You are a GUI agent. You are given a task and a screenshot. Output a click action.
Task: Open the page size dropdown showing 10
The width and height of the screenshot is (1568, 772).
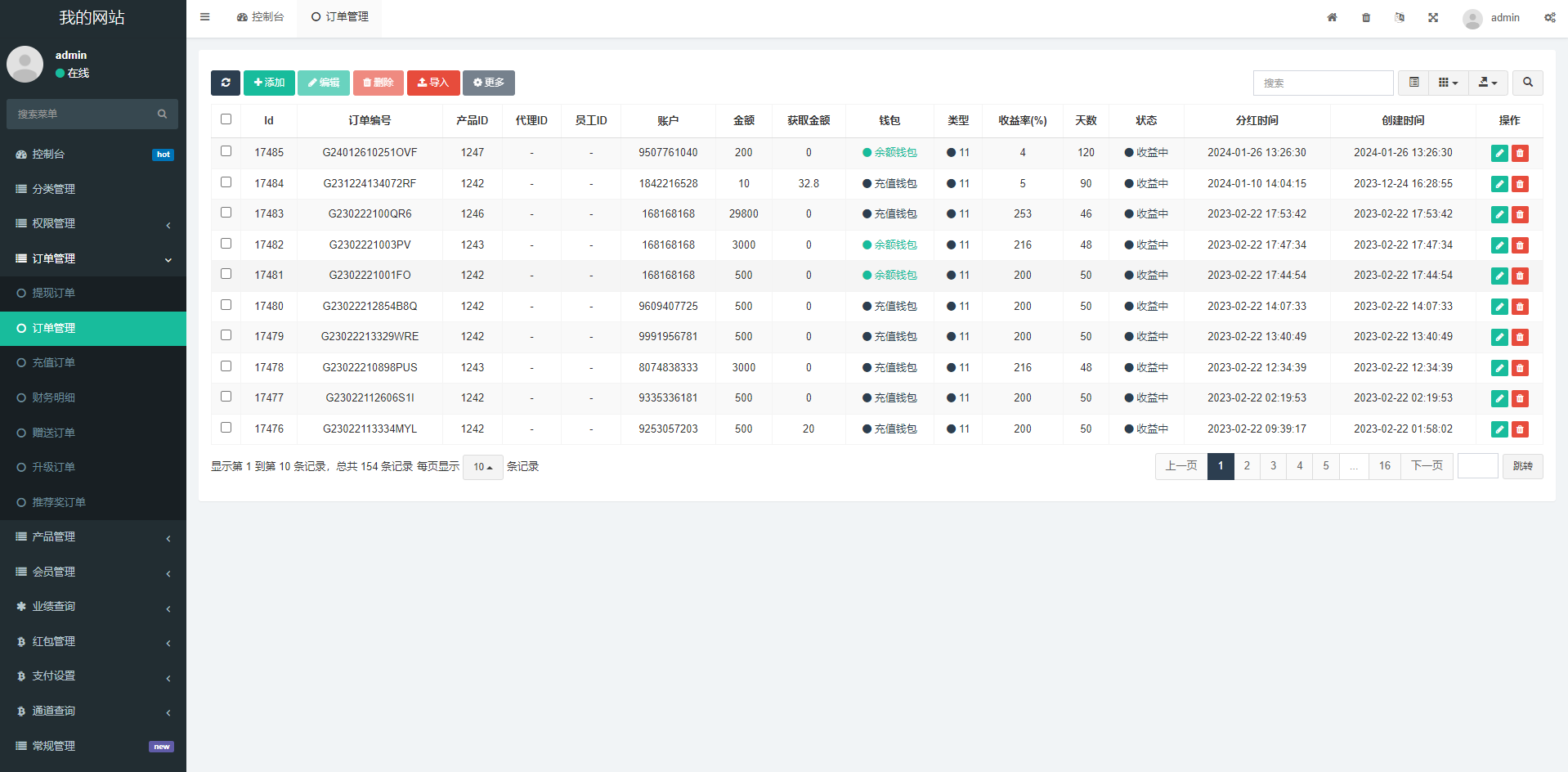pyautogui.click(x=482, y=467)
